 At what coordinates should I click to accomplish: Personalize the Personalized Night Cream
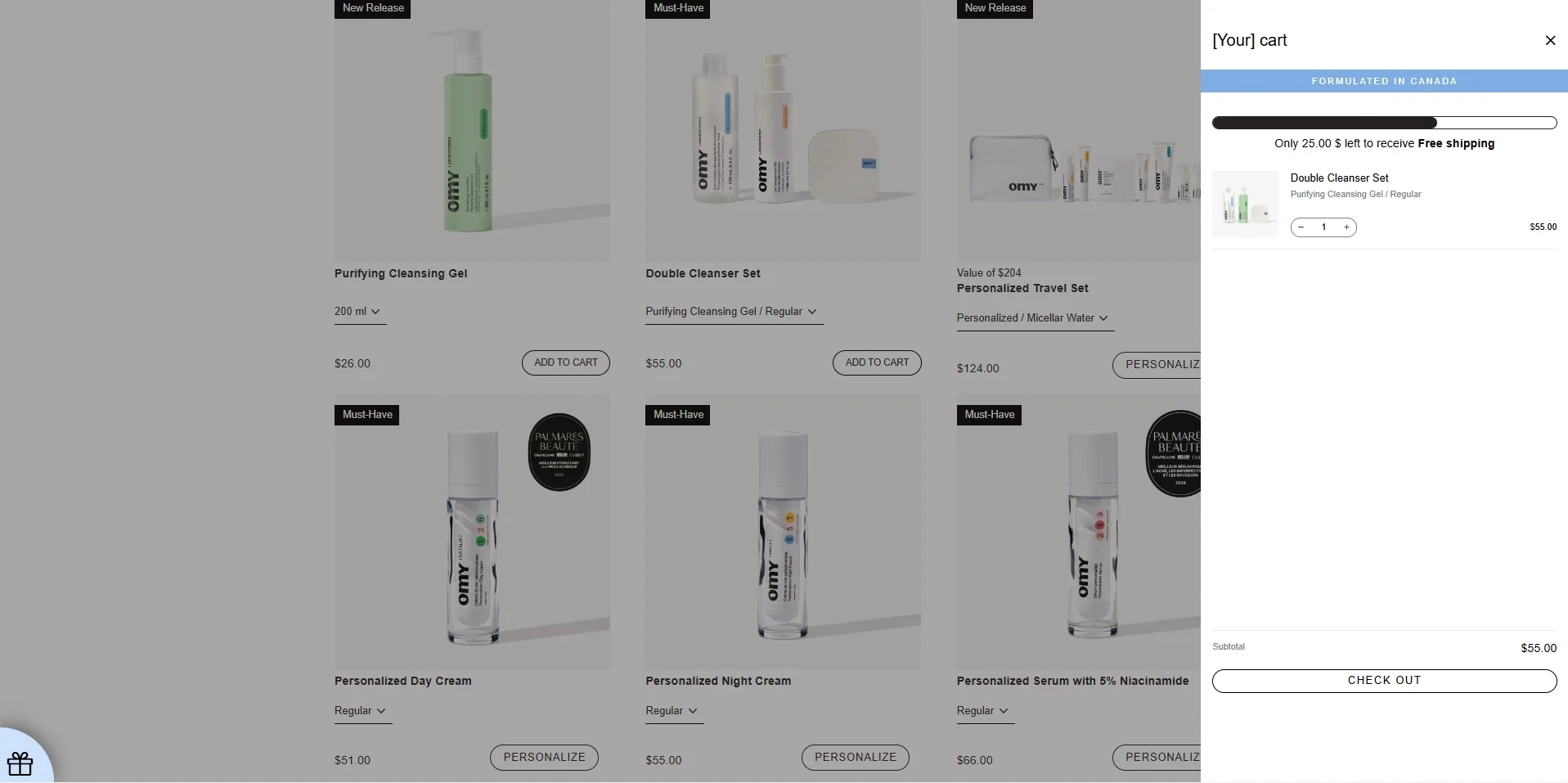[856, 758]
